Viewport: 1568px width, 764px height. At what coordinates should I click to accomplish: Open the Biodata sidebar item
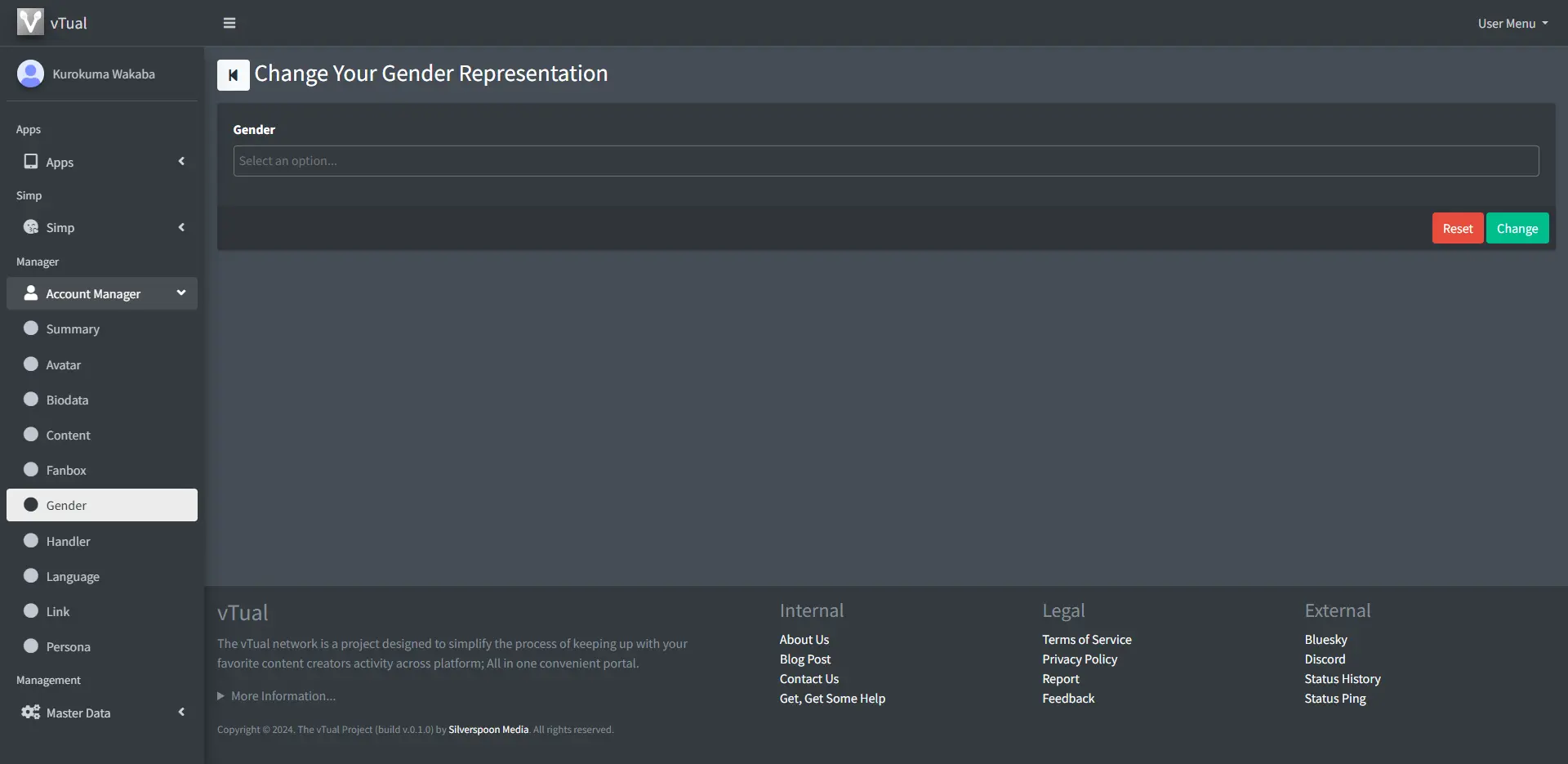tap(67, 400)
